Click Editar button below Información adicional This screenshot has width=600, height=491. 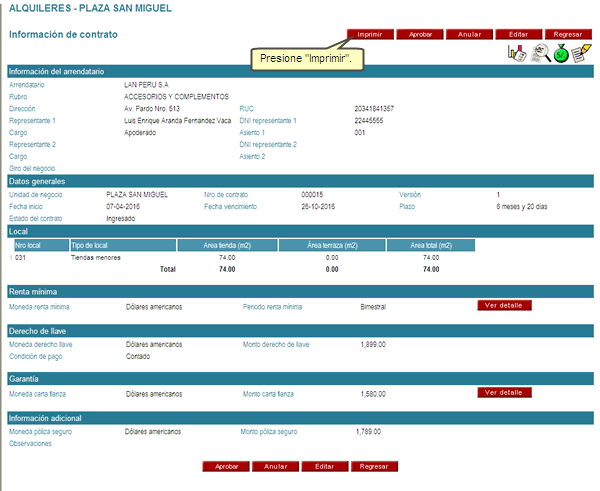(x=324, y=466)
